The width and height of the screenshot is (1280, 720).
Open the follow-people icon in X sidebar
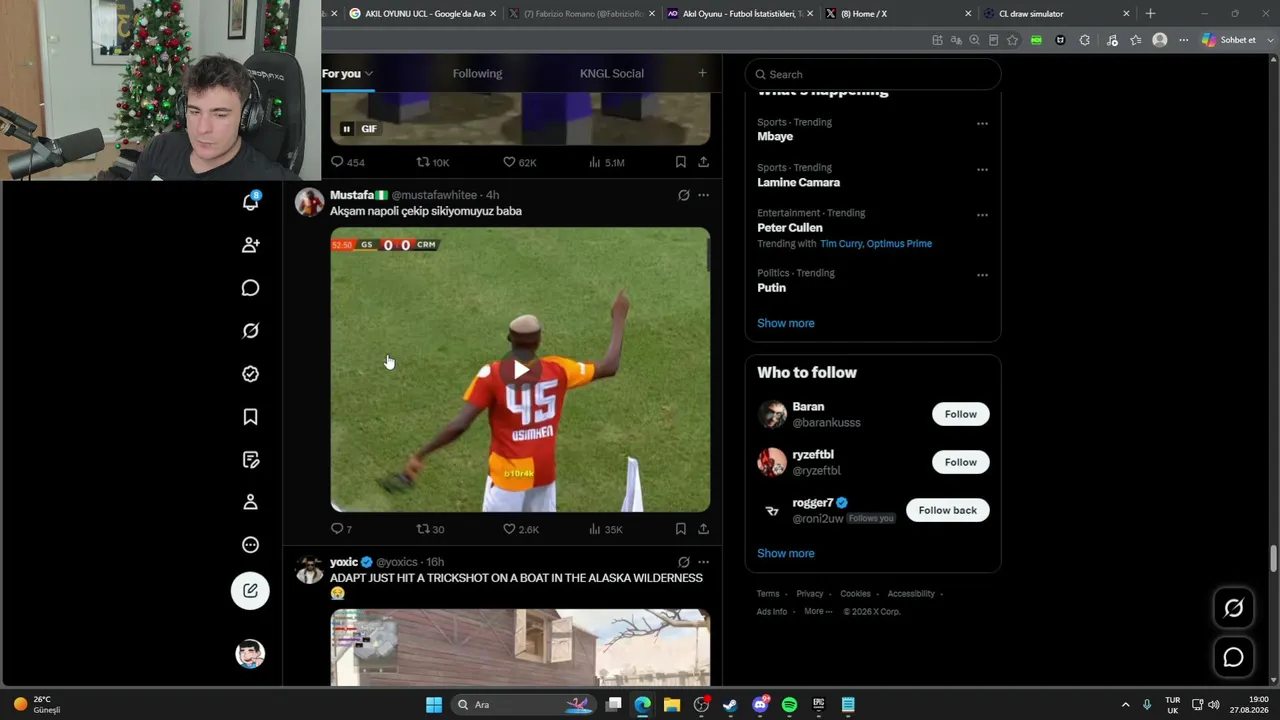(x=250, y=245)
